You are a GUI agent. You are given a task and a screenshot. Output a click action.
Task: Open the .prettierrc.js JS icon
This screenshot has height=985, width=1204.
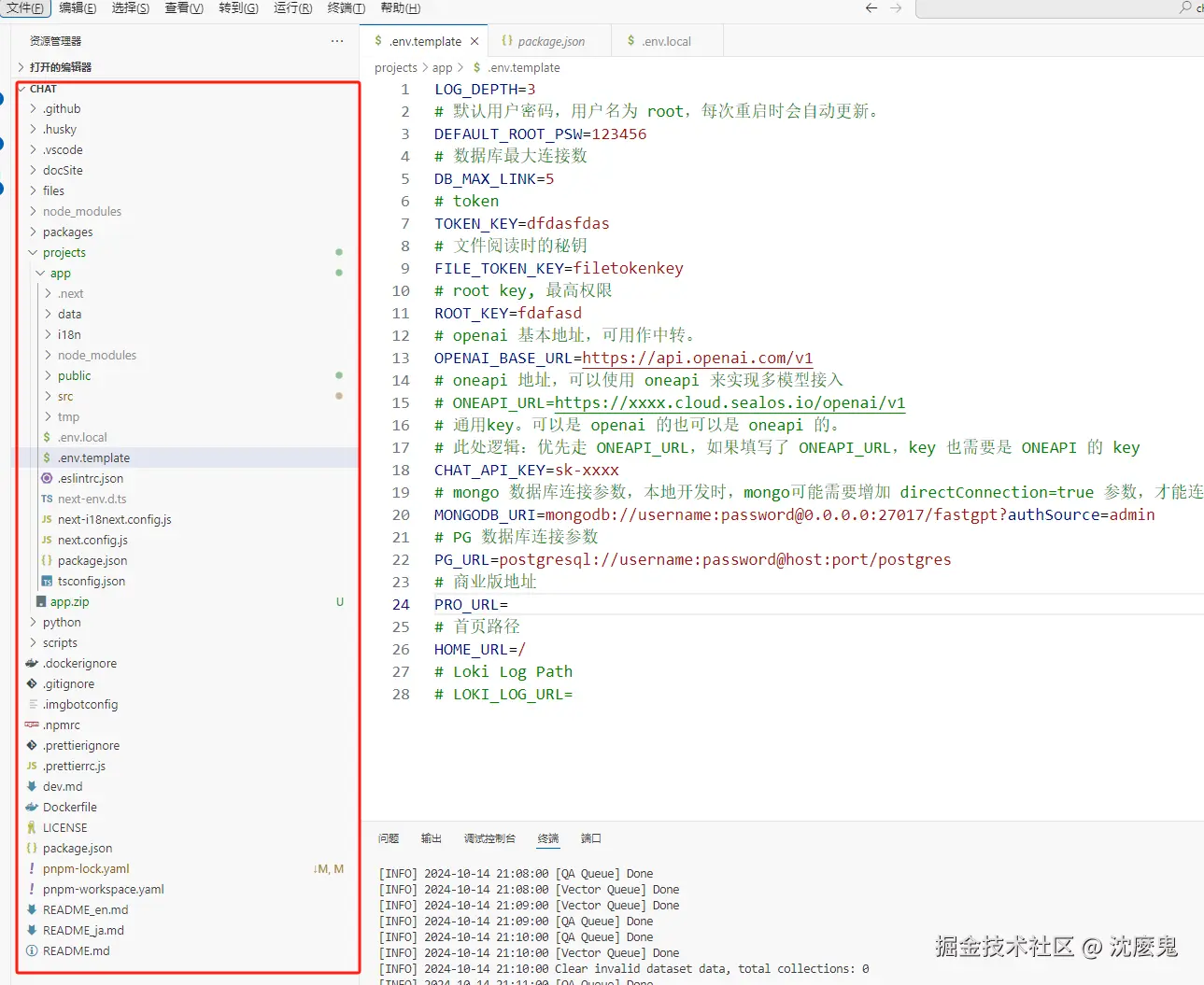point(32,766)
